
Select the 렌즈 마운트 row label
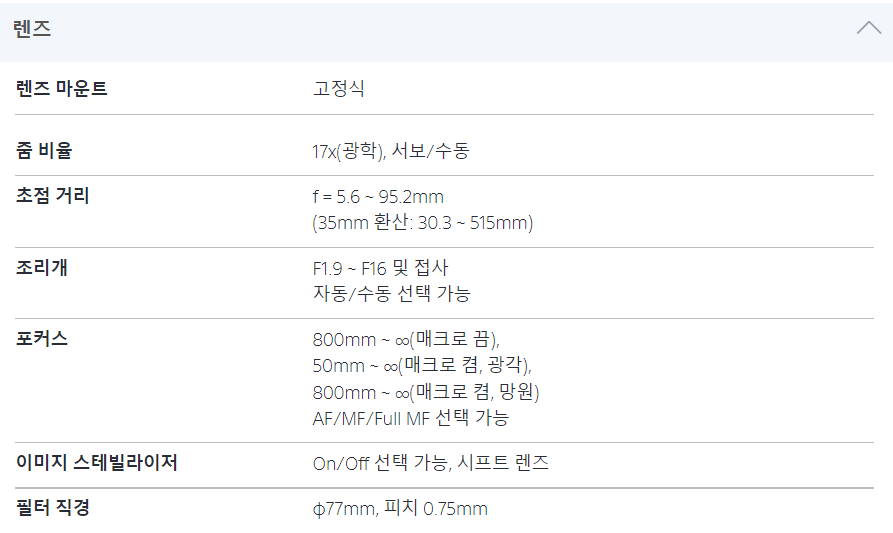pyautogui.click(x=62, y=89)
